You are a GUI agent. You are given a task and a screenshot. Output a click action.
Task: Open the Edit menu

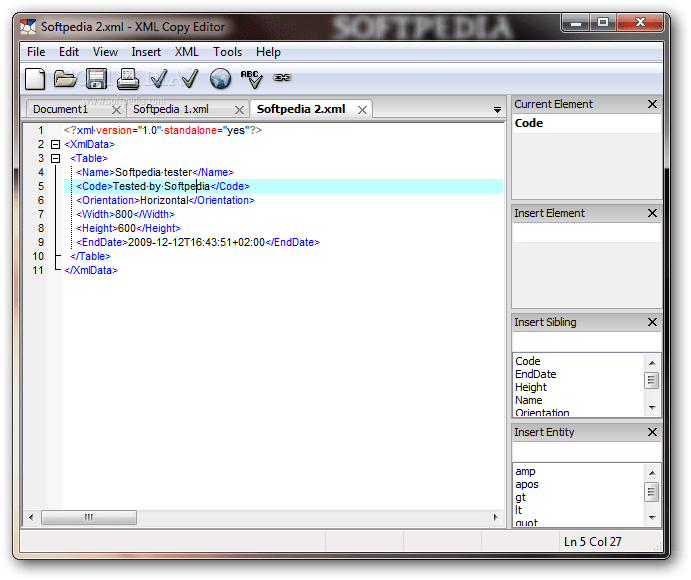69,52
